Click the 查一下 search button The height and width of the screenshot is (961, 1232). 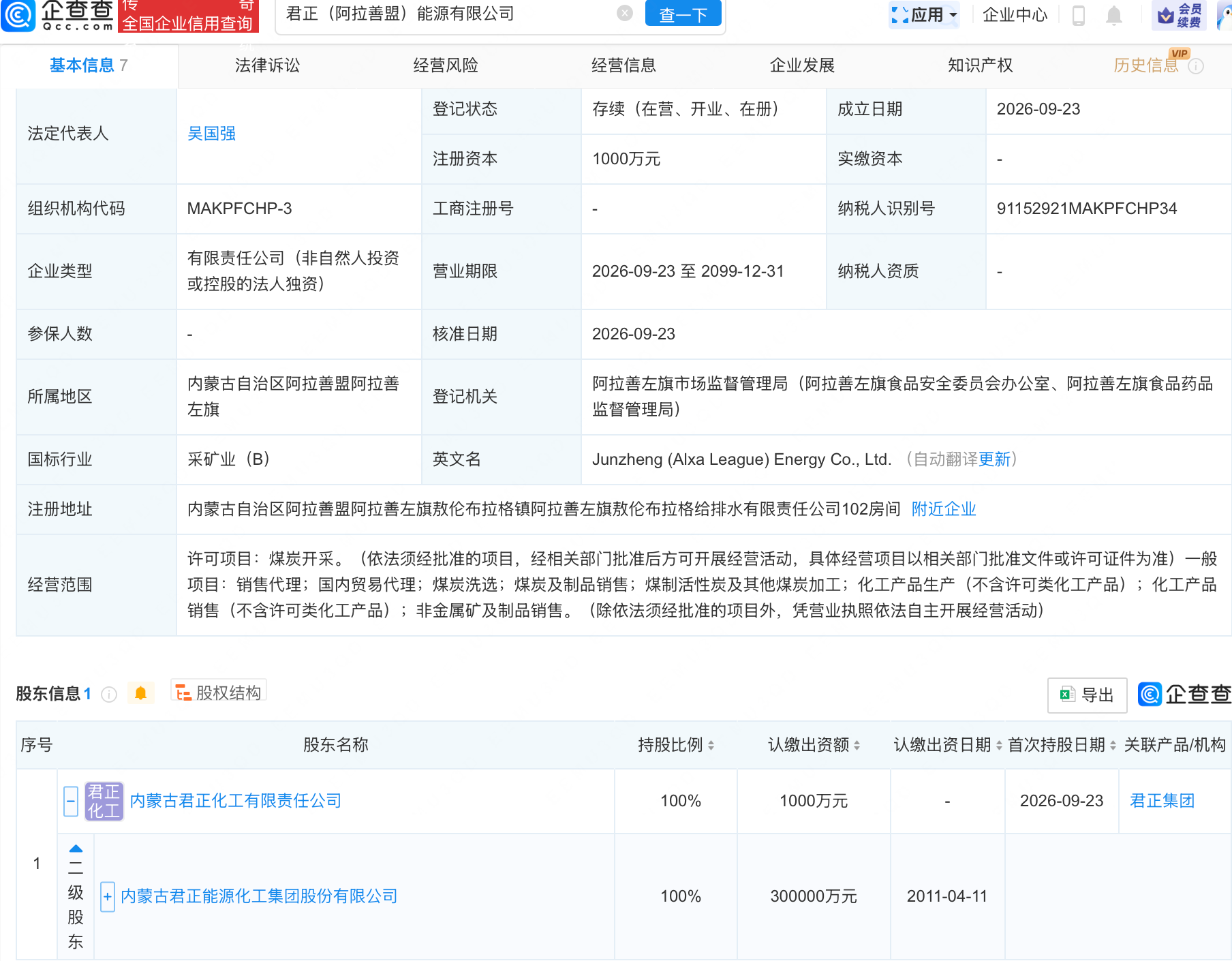(x=683, y=14)
